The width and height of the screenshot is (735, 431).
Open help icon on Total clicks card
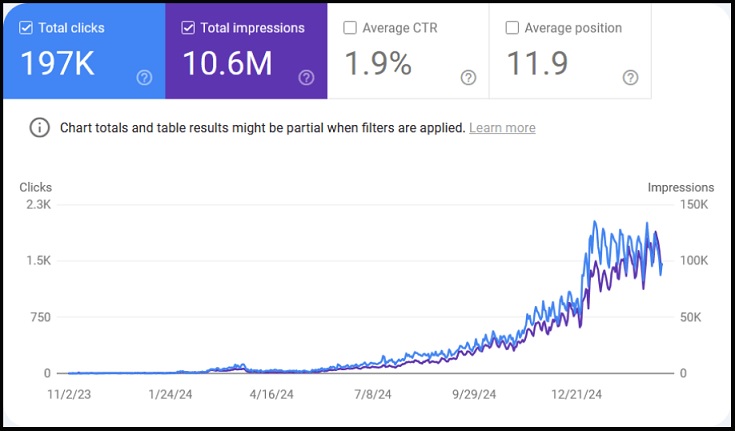coord(144,77)
